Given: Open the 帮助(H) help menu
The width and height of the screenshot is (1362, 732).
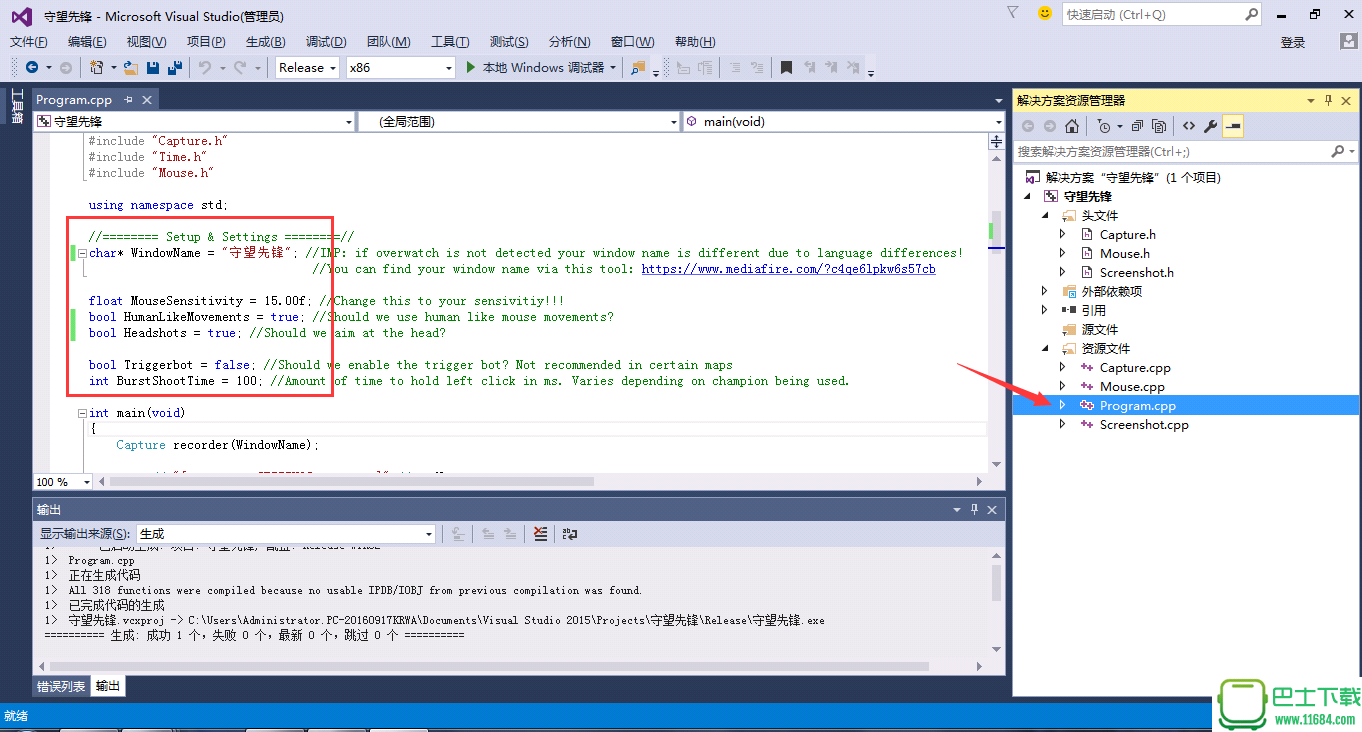Looking at the screenshot, I should (695, 41).
